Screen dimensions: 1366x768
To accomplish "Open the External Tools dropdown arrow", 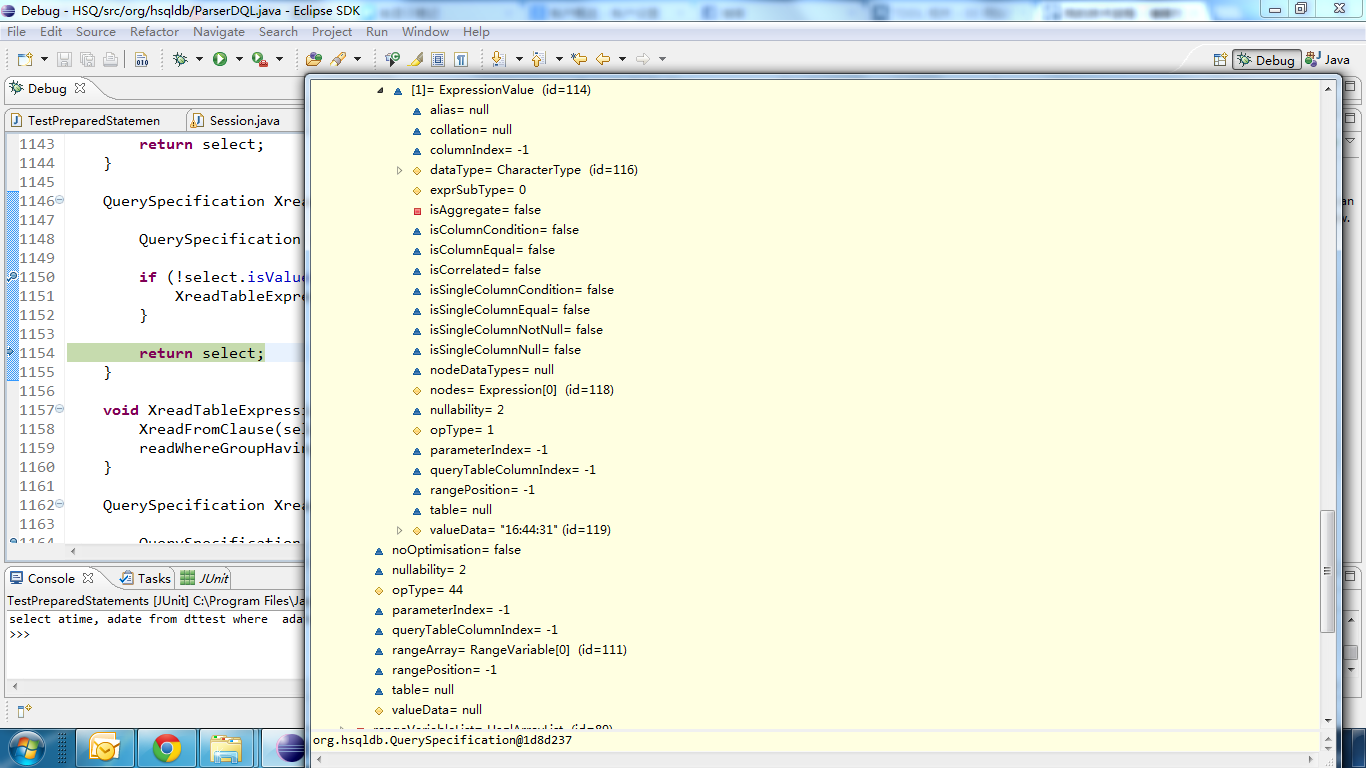I will tap(279, 60).
